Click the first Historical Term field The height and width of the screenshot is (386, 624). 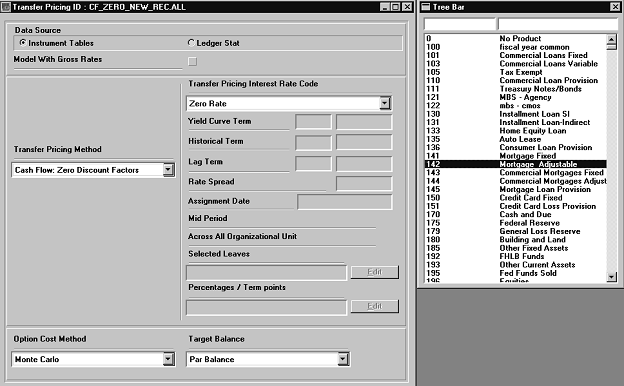[313, 142]
